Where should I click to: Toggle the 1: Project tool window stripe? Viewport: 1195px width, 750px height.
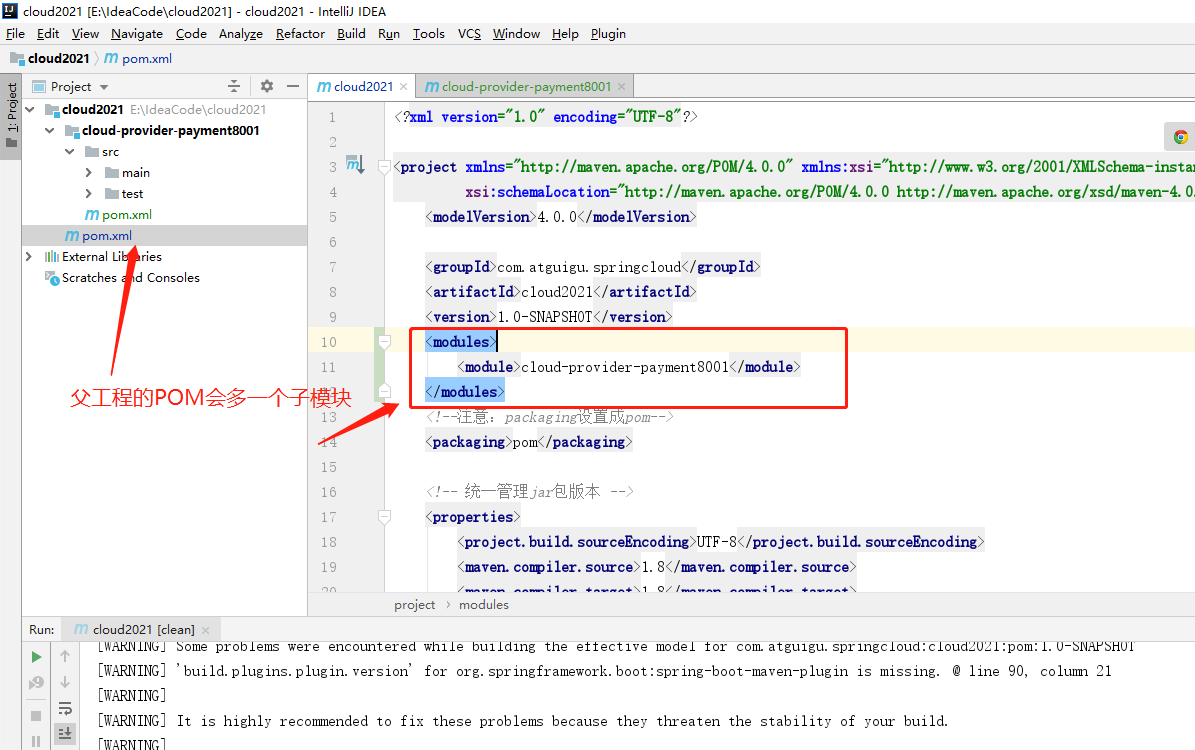(x=11, y=116)
